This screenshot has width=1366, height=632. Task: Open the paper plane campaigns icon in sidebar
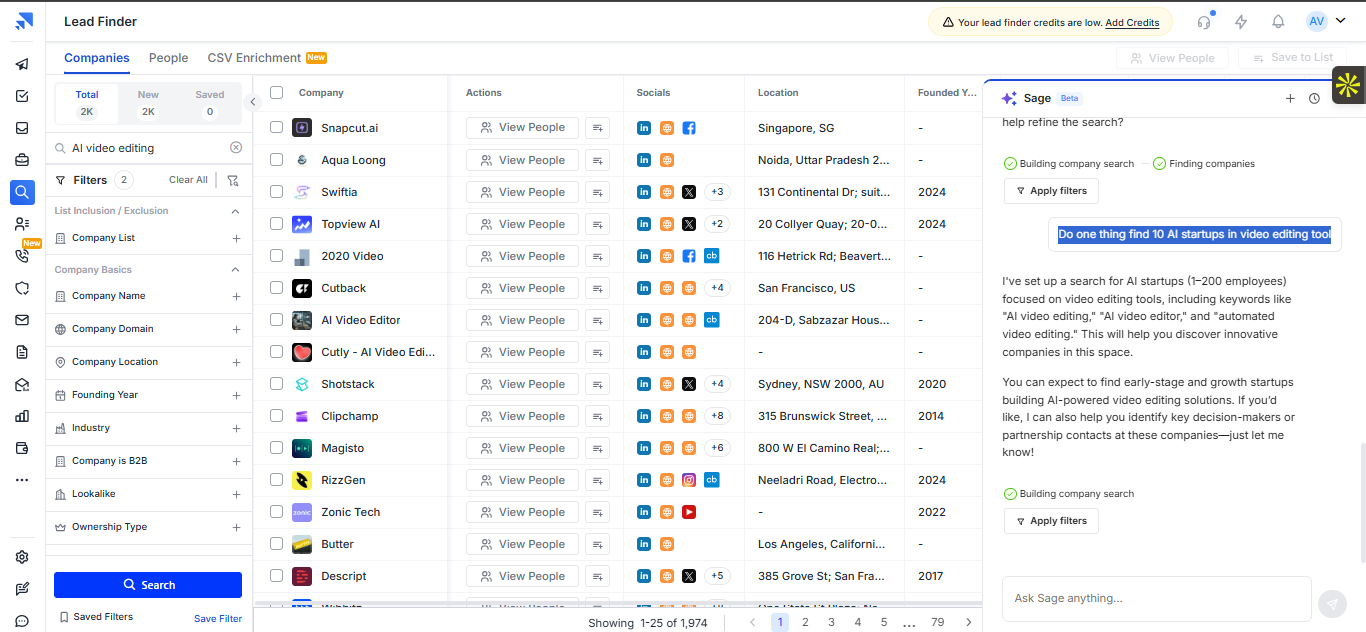(x=22, y=64)
